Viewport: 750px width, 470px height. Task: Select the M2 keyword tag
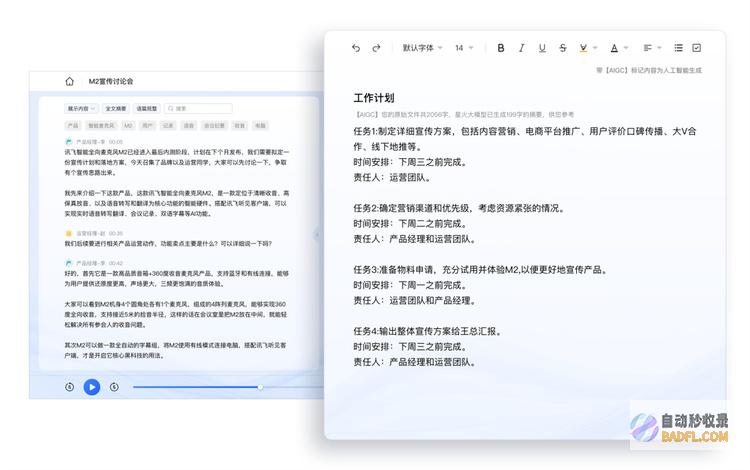[x=128, y=126]
